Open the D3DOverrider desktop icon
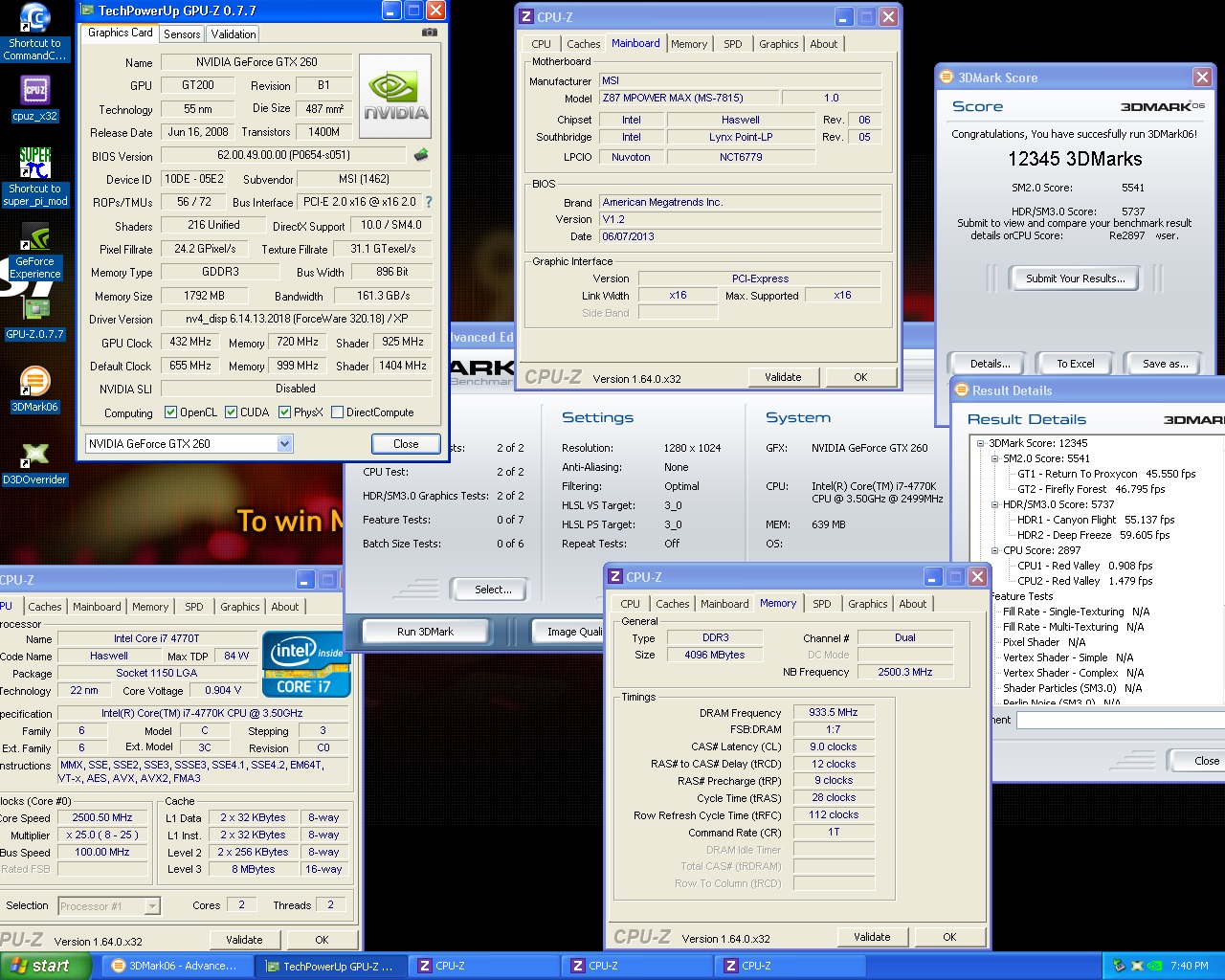The image size is (1225, 980). (x=34, y=463)
